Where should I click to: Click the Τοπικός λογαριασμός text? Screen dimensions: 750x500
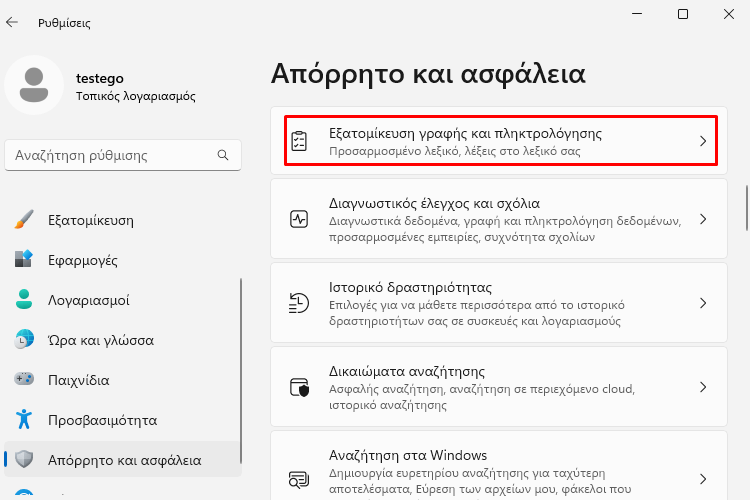(x=136, y=96)
